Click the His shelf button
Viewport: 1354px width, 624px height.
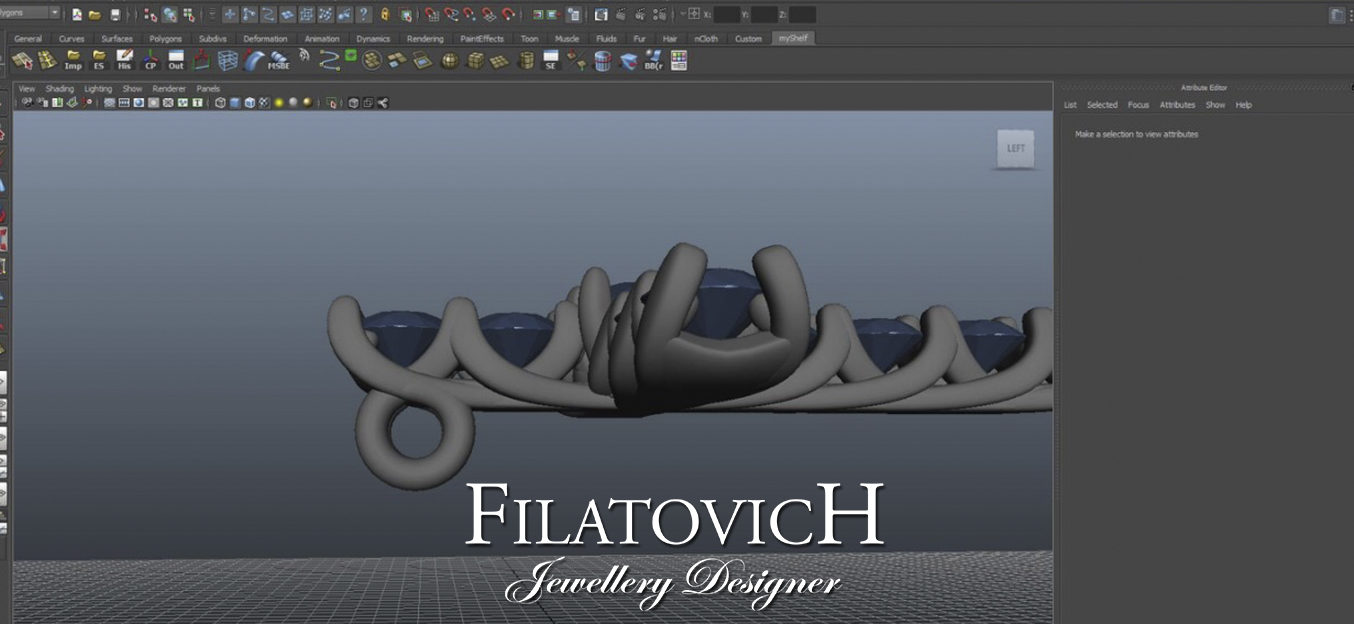click(x=124, y=61)
